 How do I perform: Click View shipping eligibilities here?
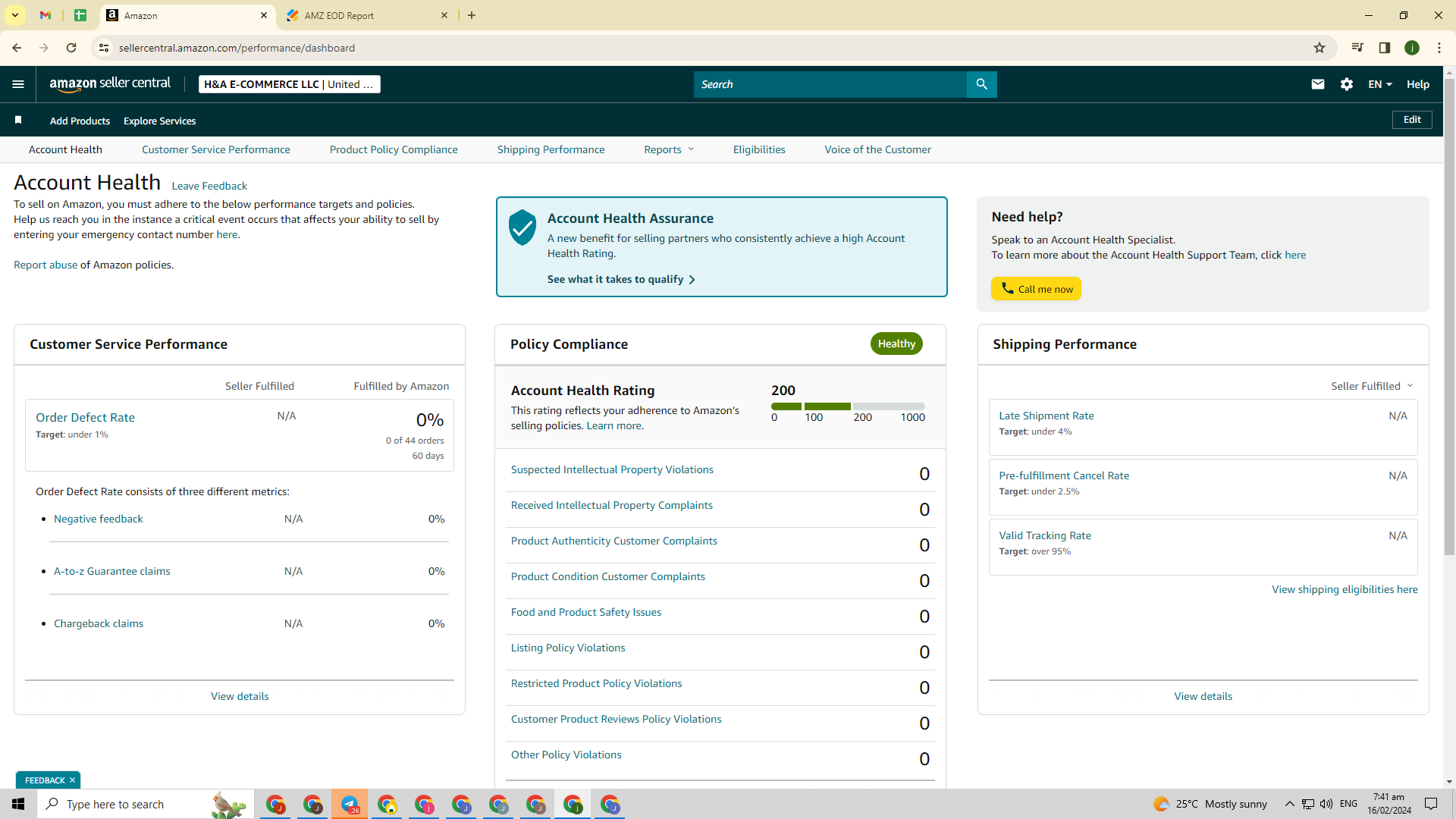pyautogui.click(x=1345, y=589)
